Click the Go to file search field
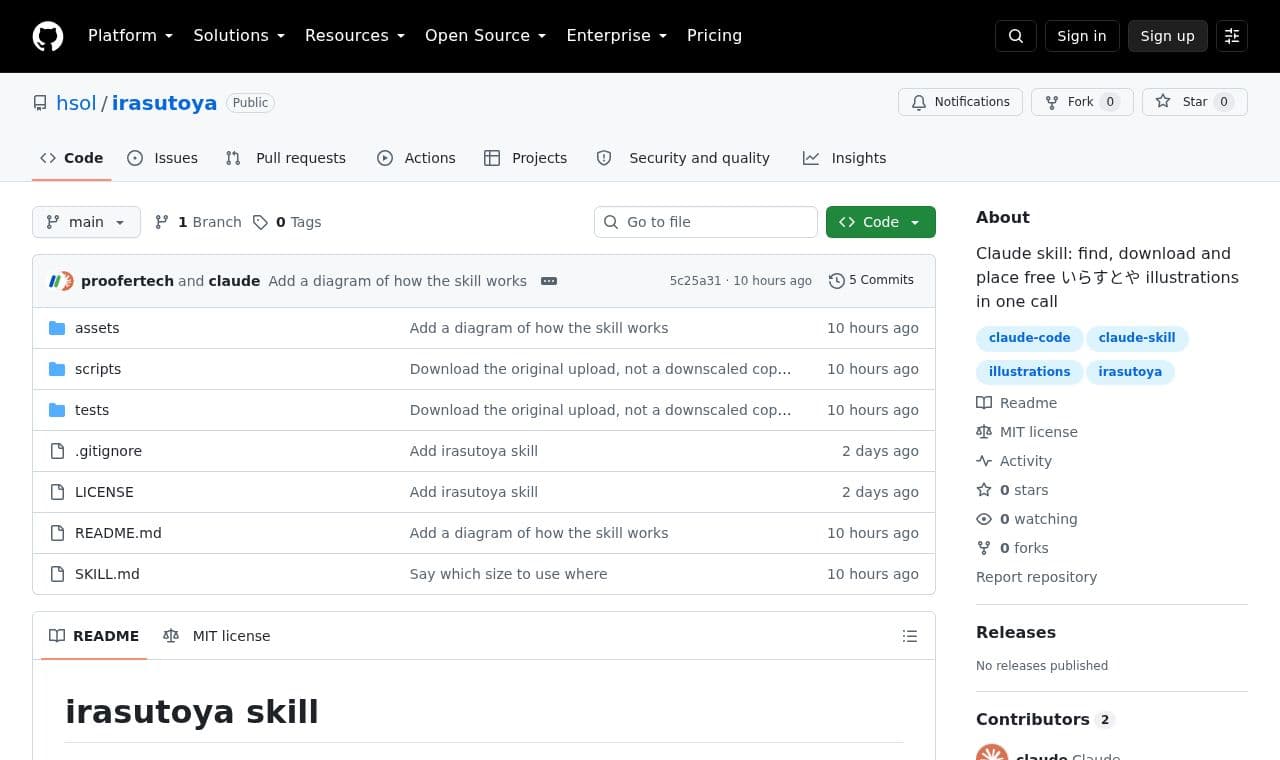1280x760 pixels. (x=706, y=222)
